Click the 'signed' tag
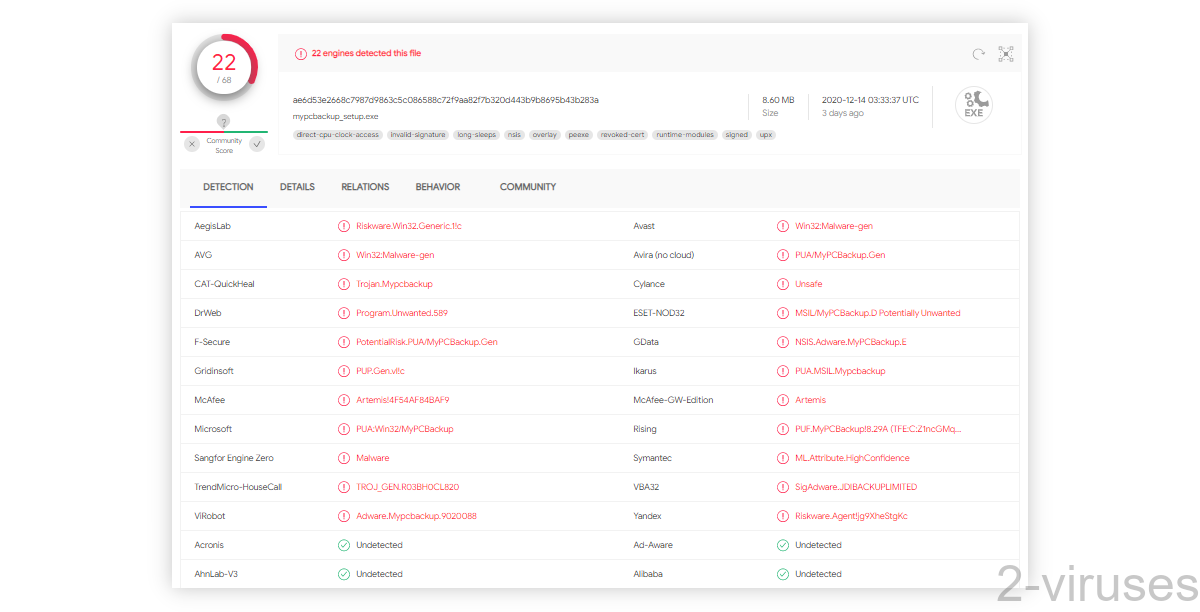Screen dimensions: 1200x612 click(737, 135)
